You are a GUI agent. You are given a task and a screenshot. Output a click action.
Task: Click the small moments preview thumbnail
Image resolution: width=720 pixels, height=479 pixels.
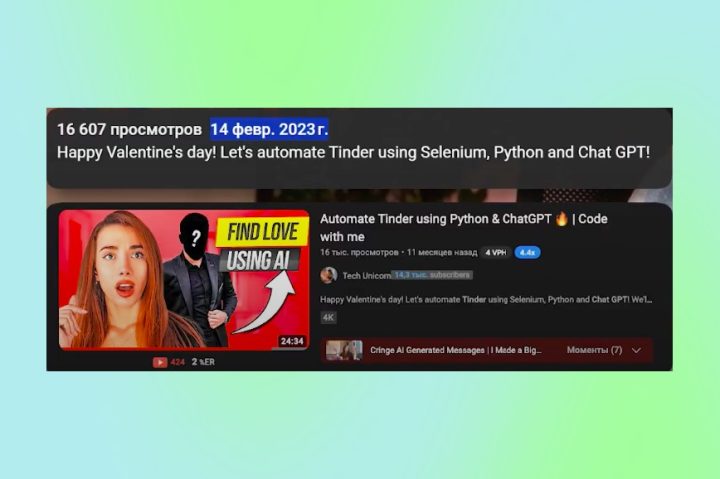344,350
